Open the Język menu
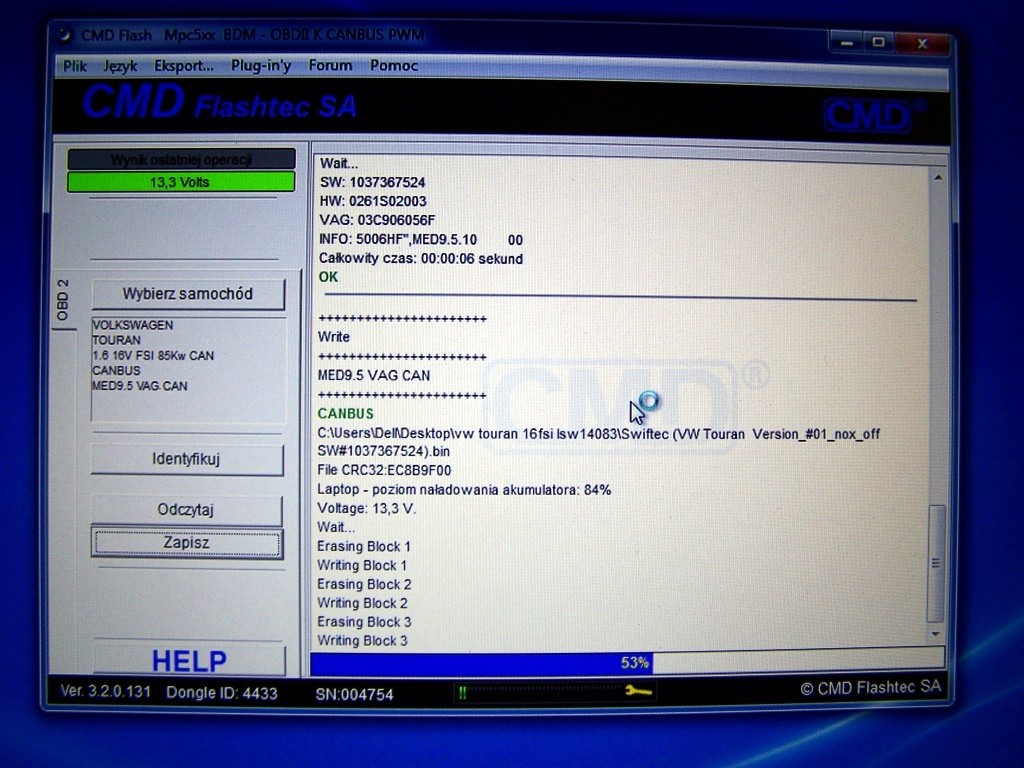 [x=120, y=66]
